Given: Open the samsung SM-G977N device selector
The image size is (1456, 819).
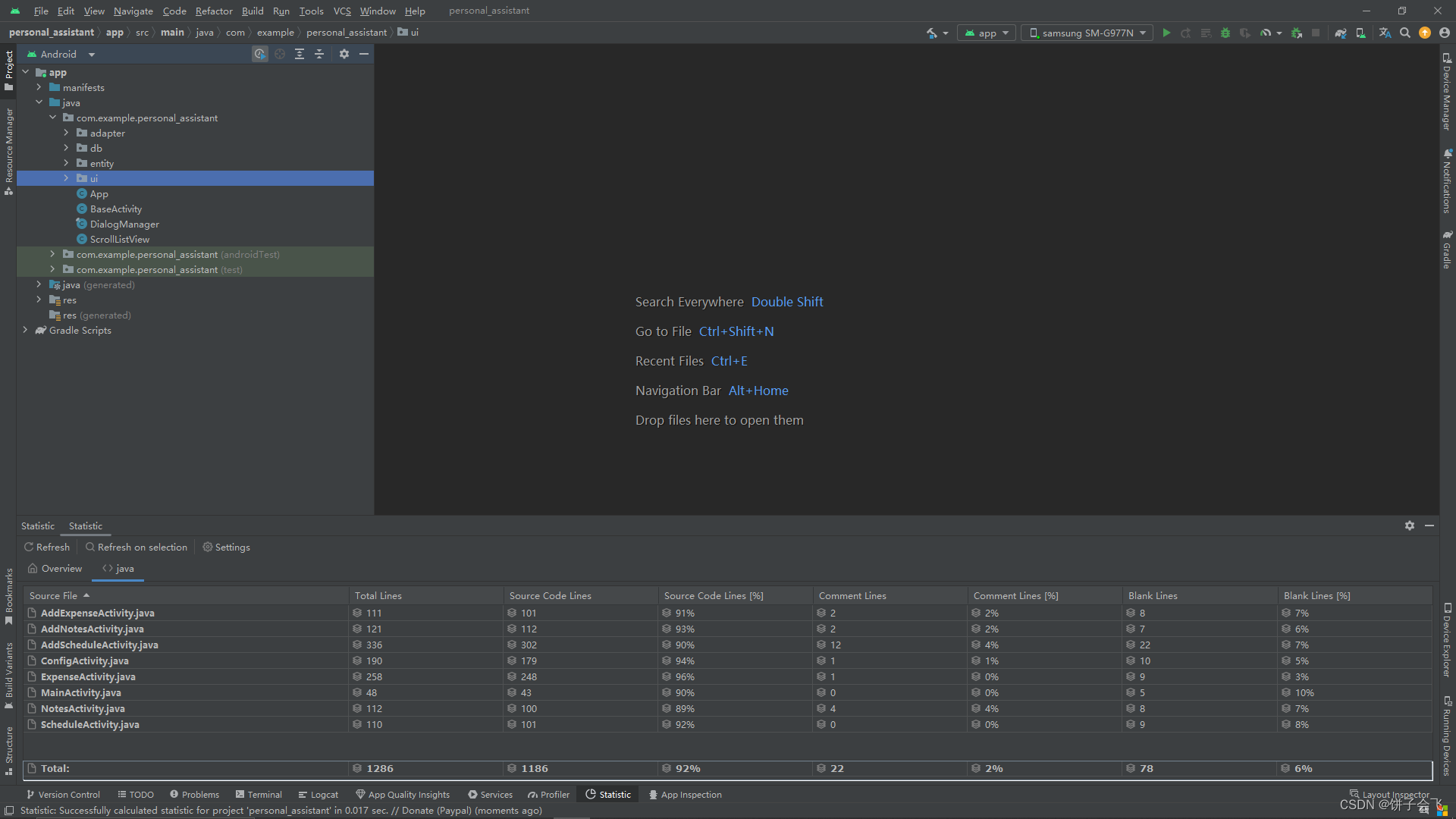Looking at the screenshot, I should pyautogui.click(x=1086, y=33).
